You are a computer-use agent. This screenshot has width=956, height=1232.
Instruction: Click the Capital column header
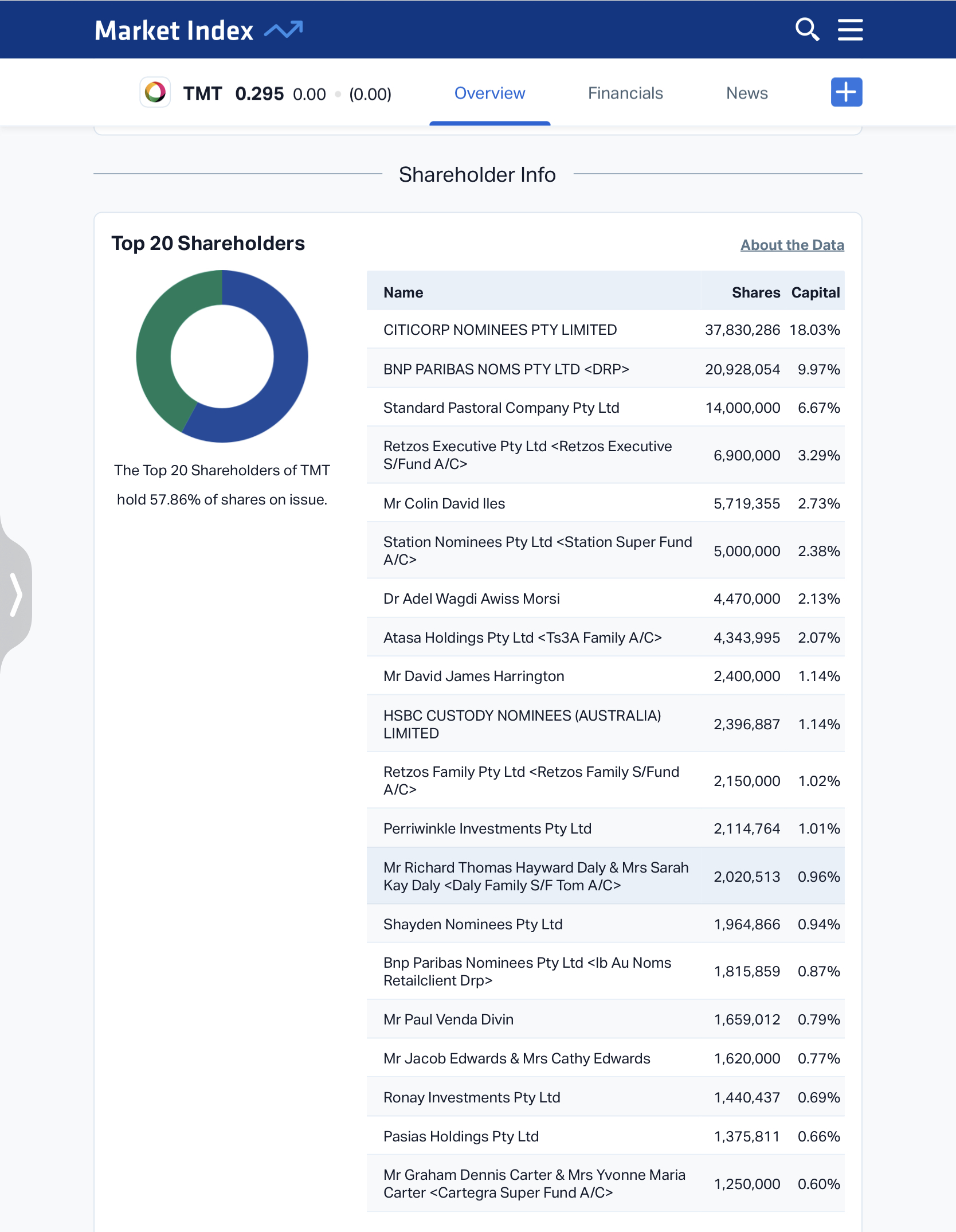coord(816,293)
